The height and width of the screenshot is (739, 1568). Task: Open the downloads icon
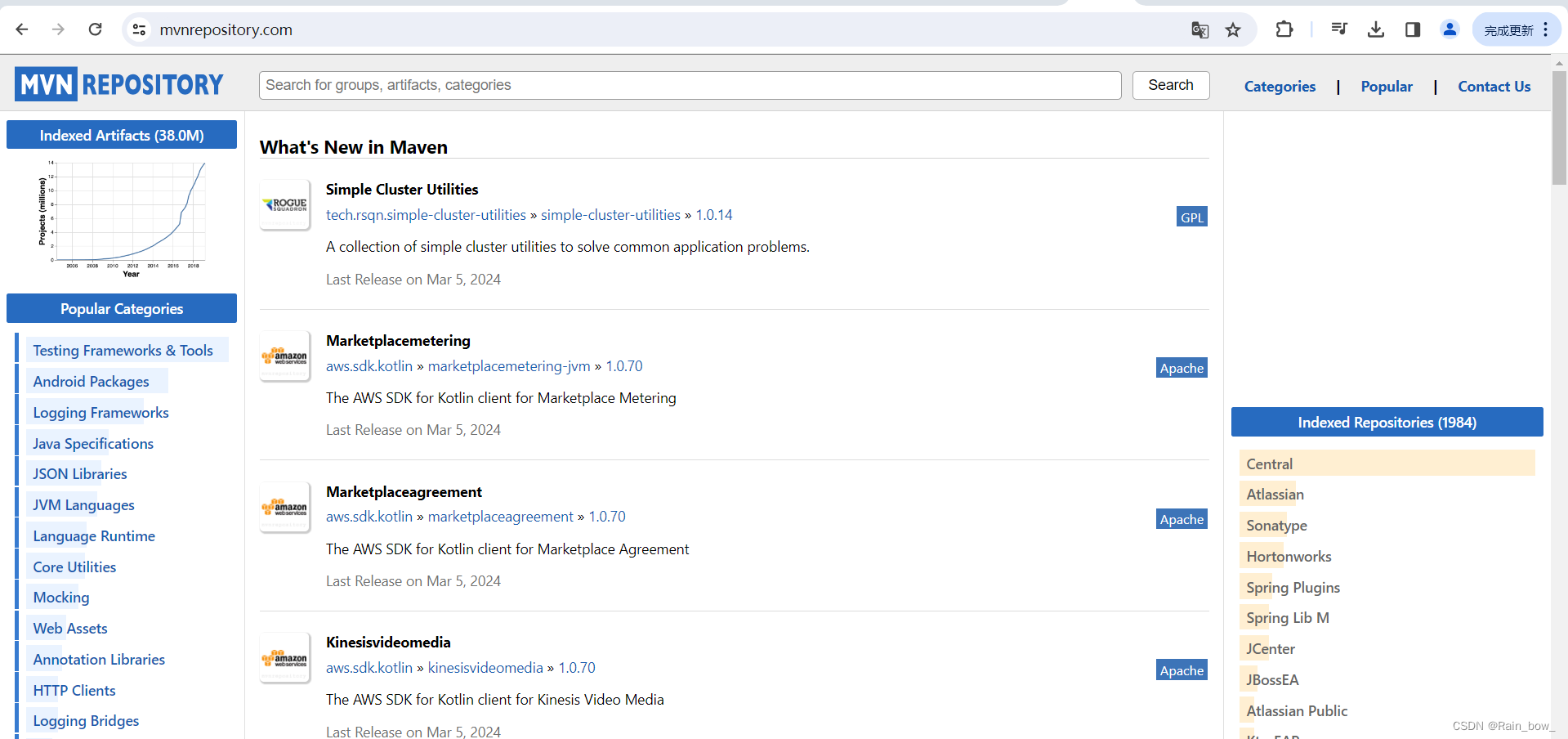click(x=1376, y=29)
